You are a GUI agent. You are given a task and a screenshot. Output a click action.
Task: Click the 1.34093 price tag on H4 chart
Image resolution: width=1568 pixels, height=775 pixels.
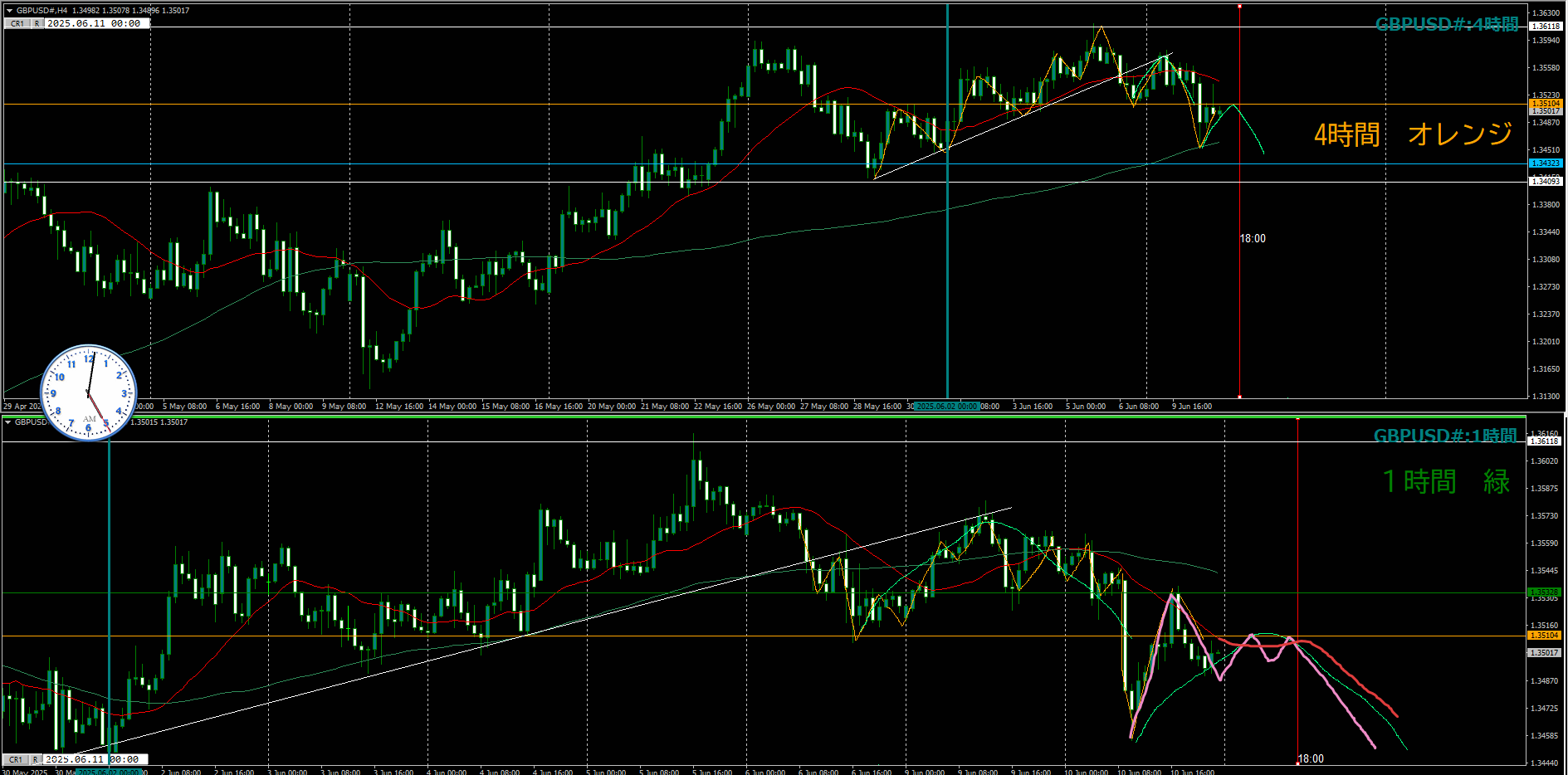pos(1546,181)
